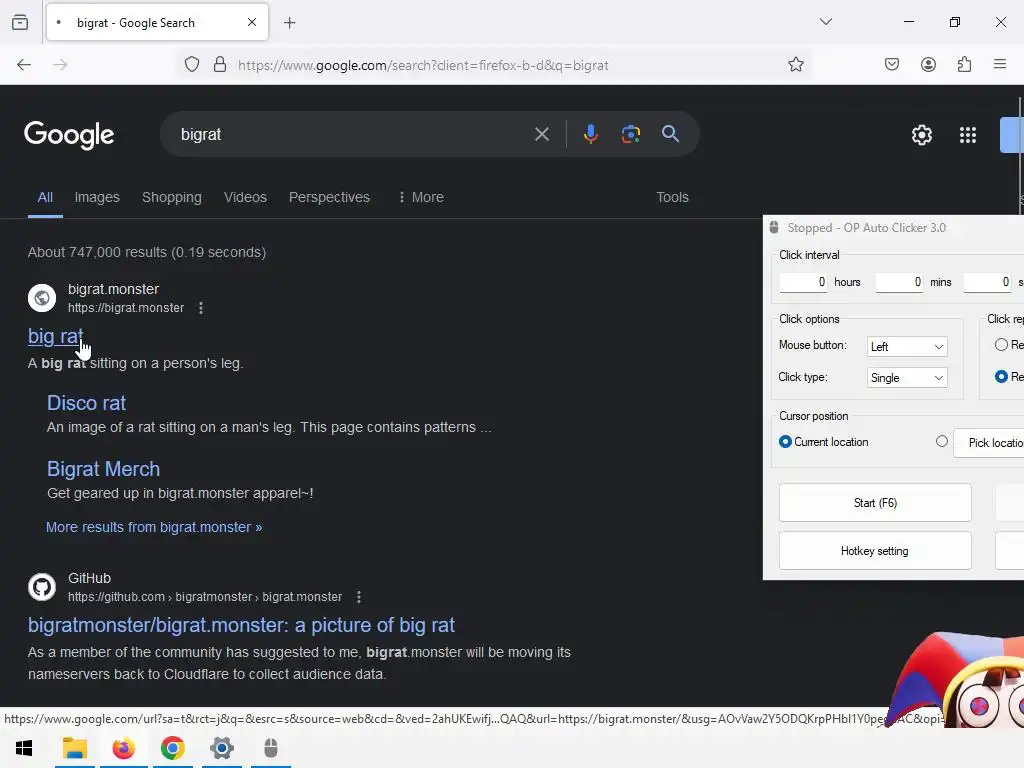Switch to Shopping results tab
The height and width of the screenshot is (768, 1024).
(172, 197)
